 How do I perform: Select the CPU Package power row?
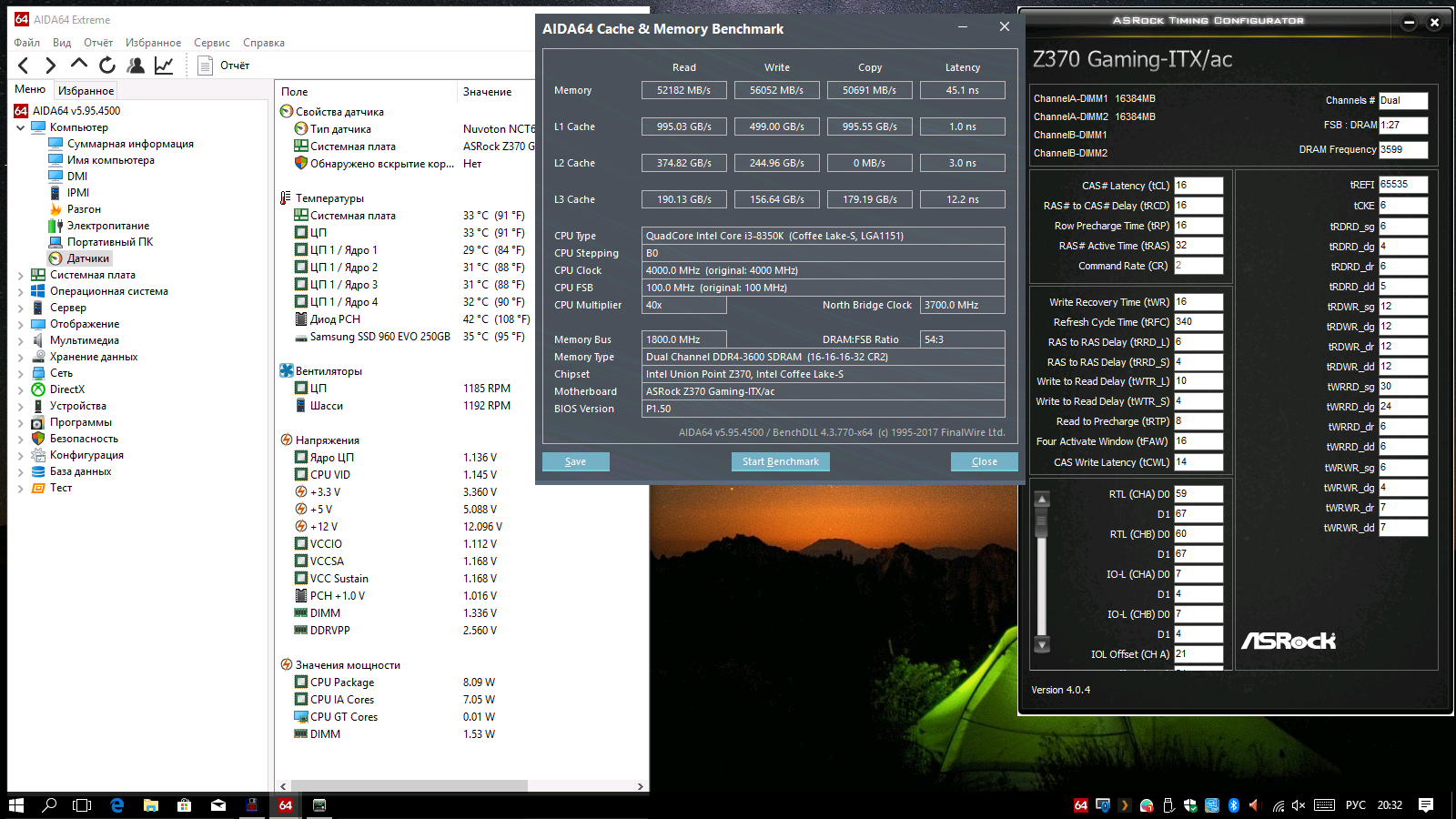coord(395,682)
